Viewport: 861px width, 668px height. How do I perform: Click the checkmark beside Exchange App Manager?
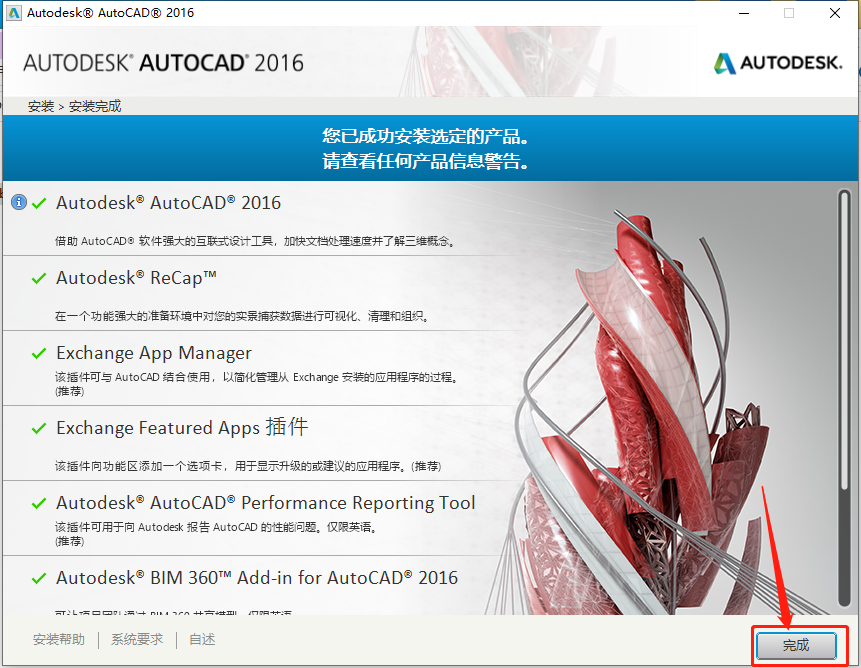[x=39, y=353]
